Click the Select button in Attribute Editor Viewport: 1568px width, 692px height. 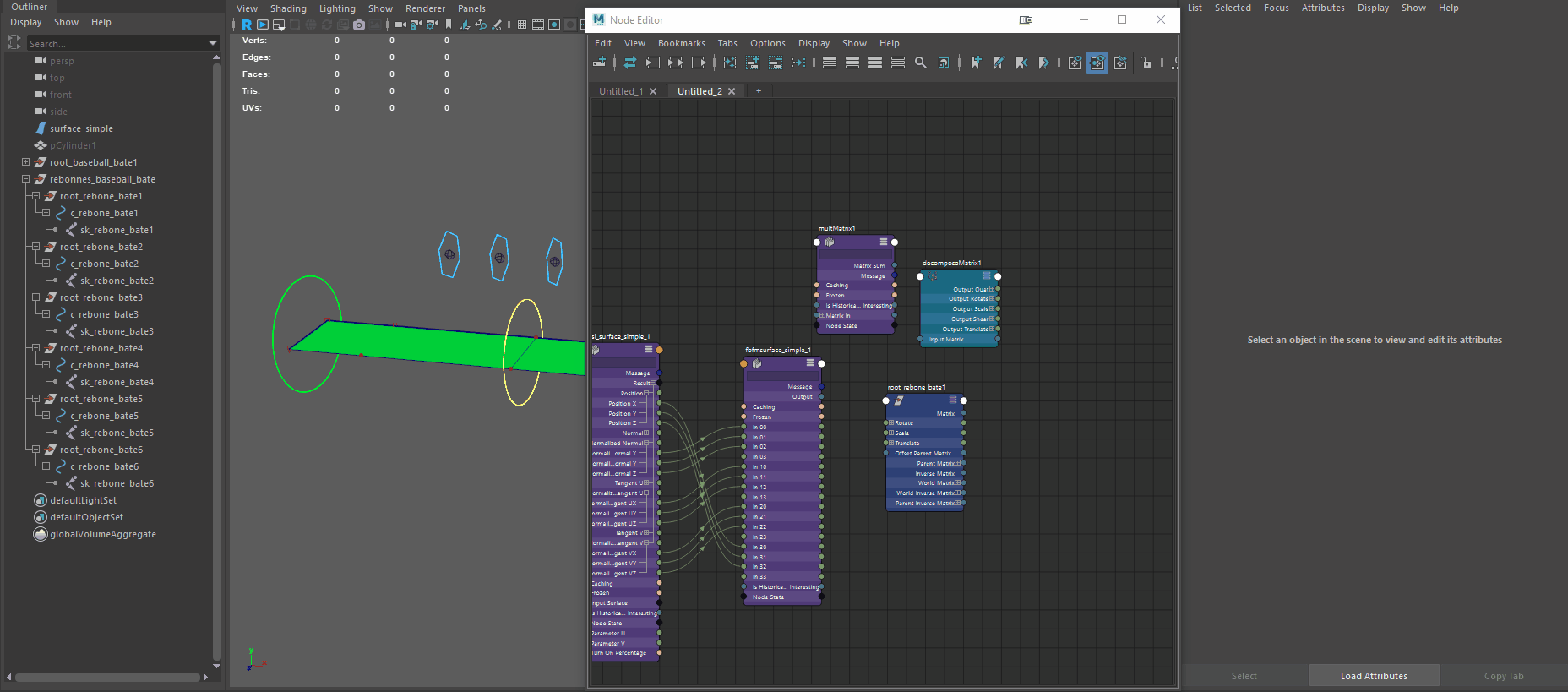1244,676
